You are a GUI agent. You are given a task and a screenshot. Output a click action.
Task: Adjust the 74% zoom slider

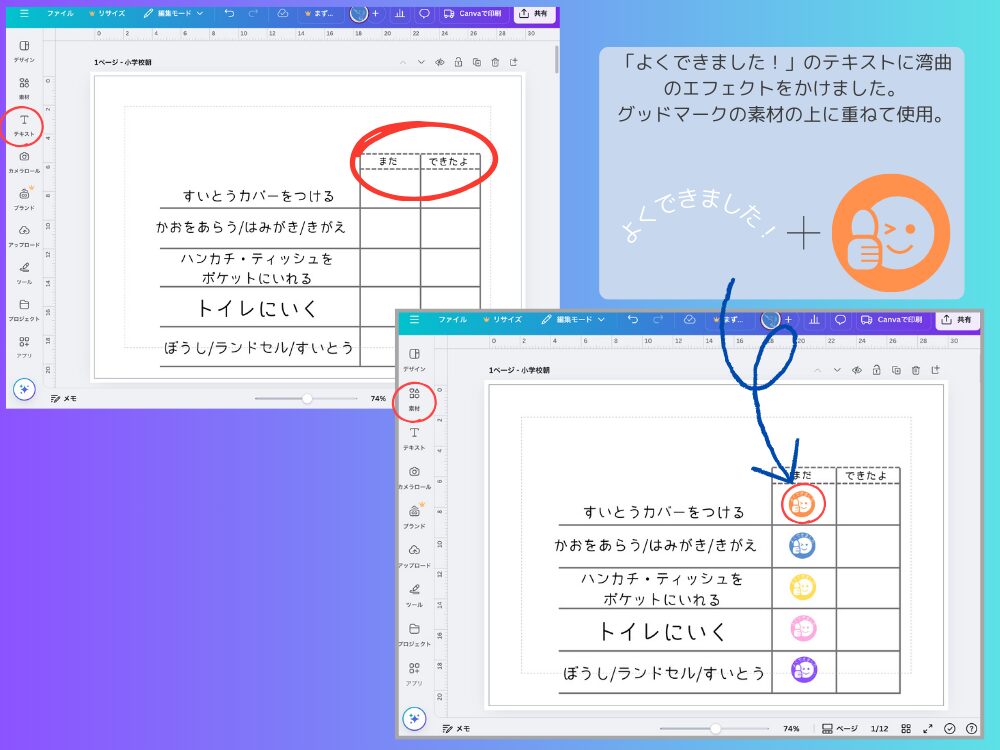pyautogui.click(x=307, y=399)
